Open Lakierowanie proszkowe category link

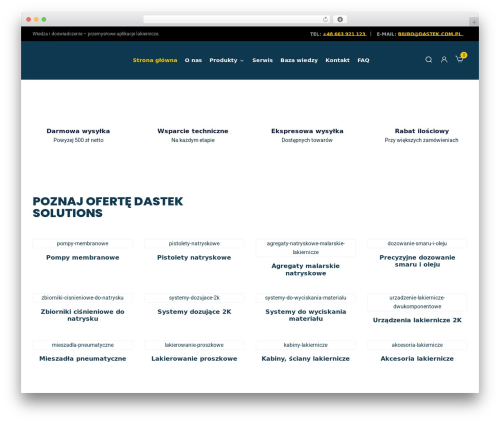[x=194, y=359]
